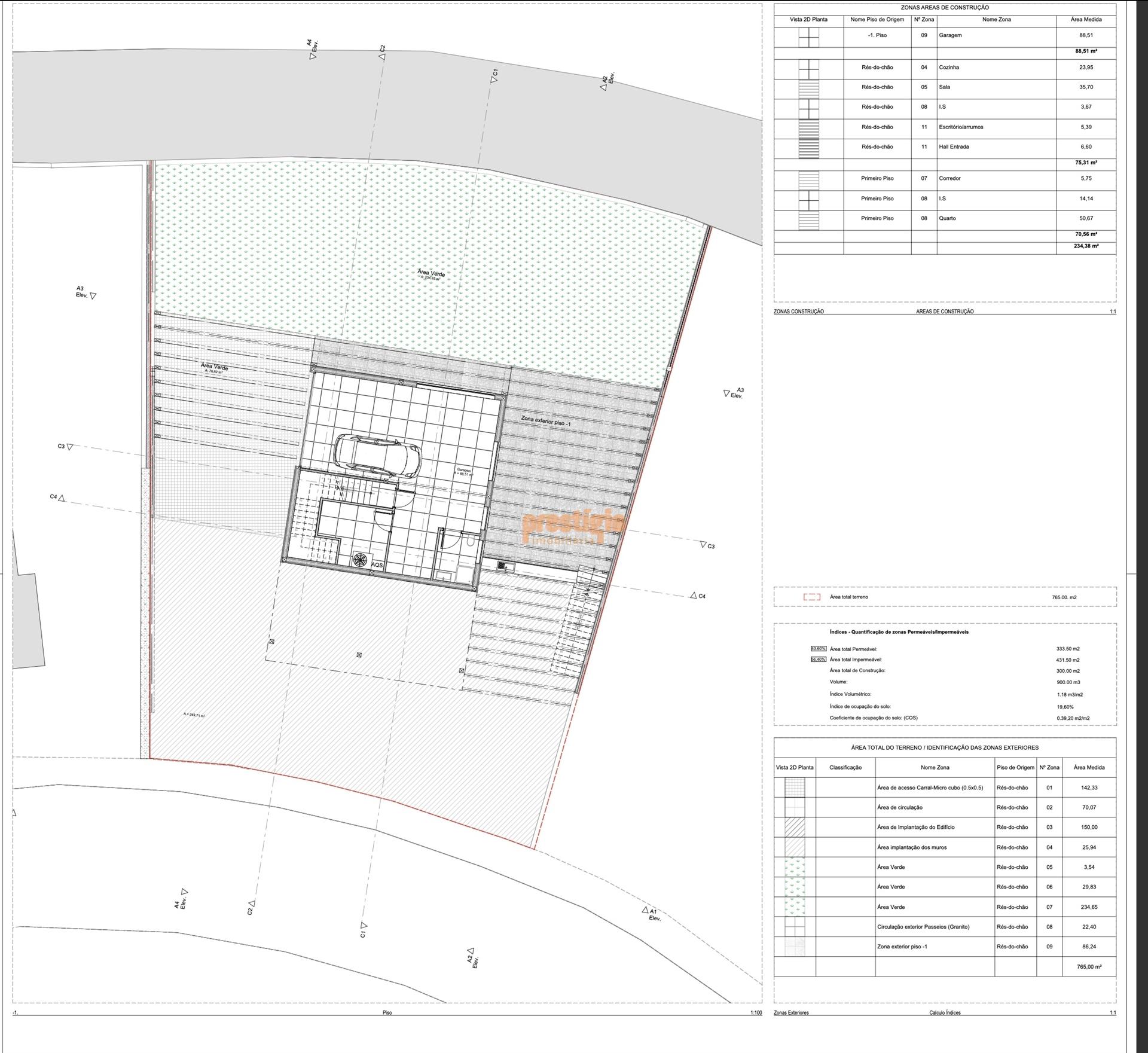Click the large Área Verde label on plan
This screenshot has height=1053, width=1148.
point(431,273)
